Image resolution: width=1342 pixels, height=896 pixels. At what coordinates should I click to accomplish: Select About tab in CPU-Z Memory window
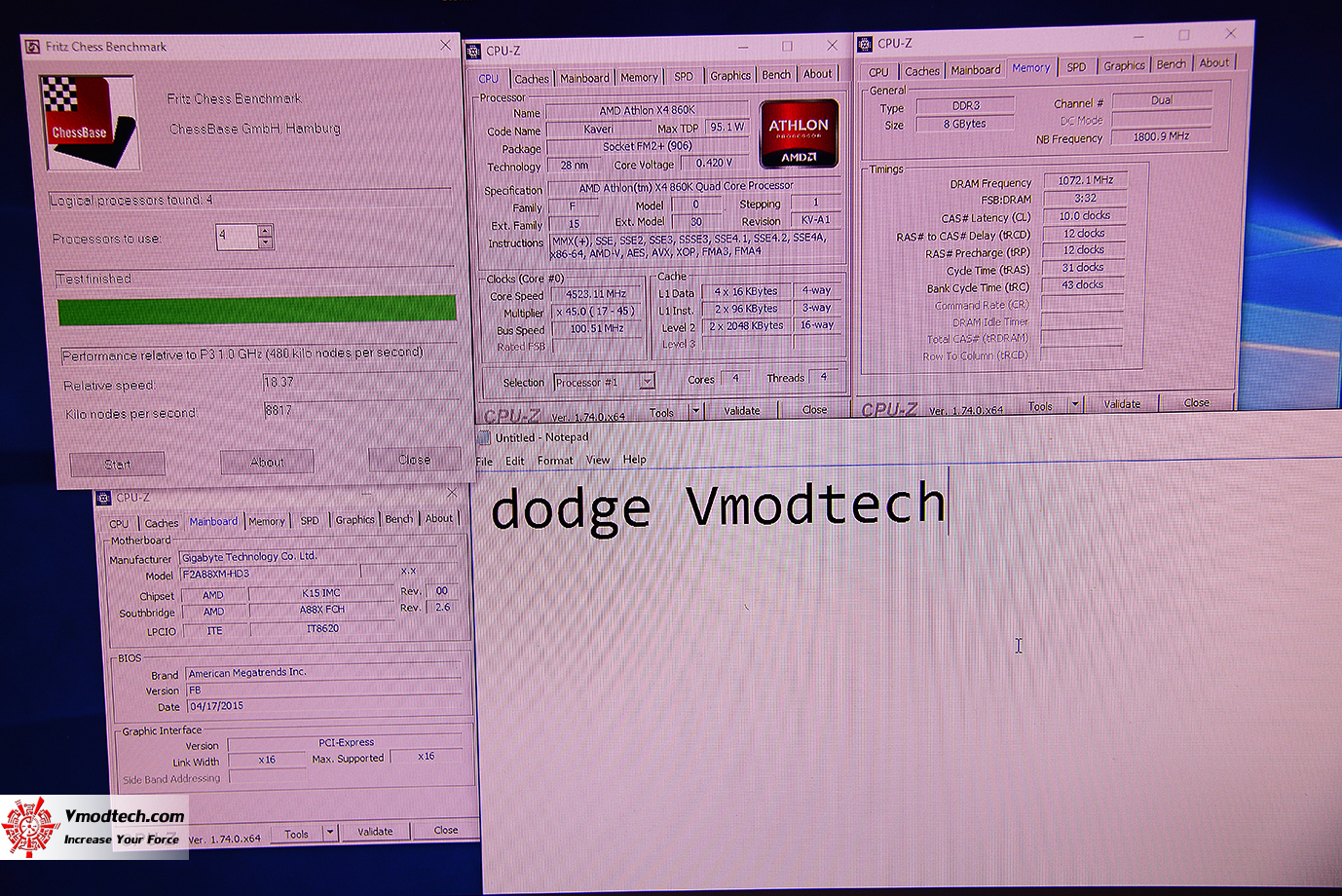coord(1213,63)
